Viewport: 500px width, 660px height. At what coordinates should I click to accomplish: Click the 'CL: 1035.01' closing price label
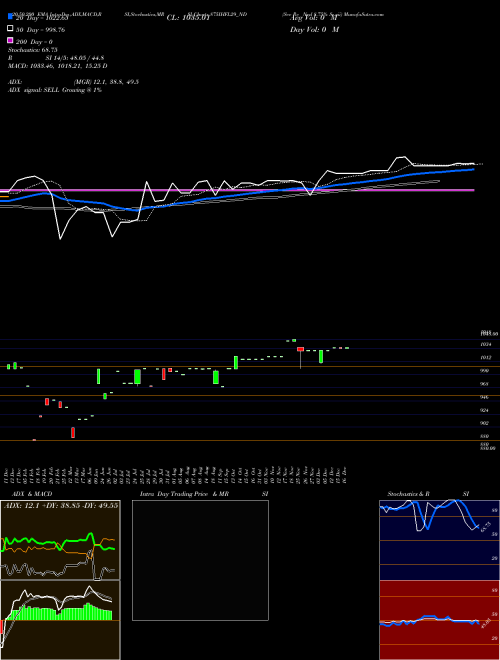(x=188, y=18)
